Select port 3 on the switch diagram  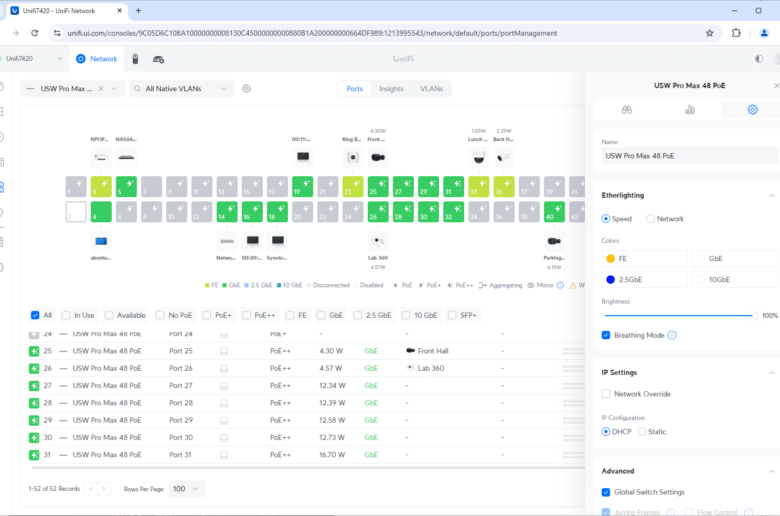click(101, 187)
